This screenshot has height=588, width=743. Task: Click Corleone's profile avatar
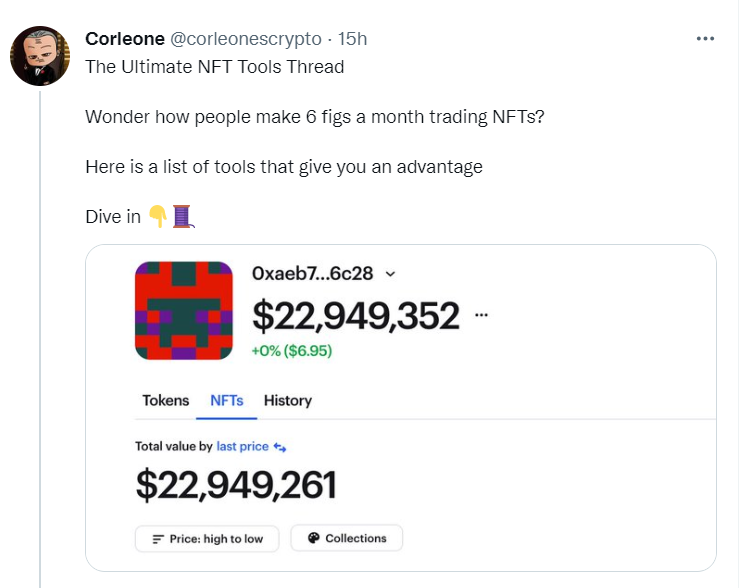click(39, 56)
